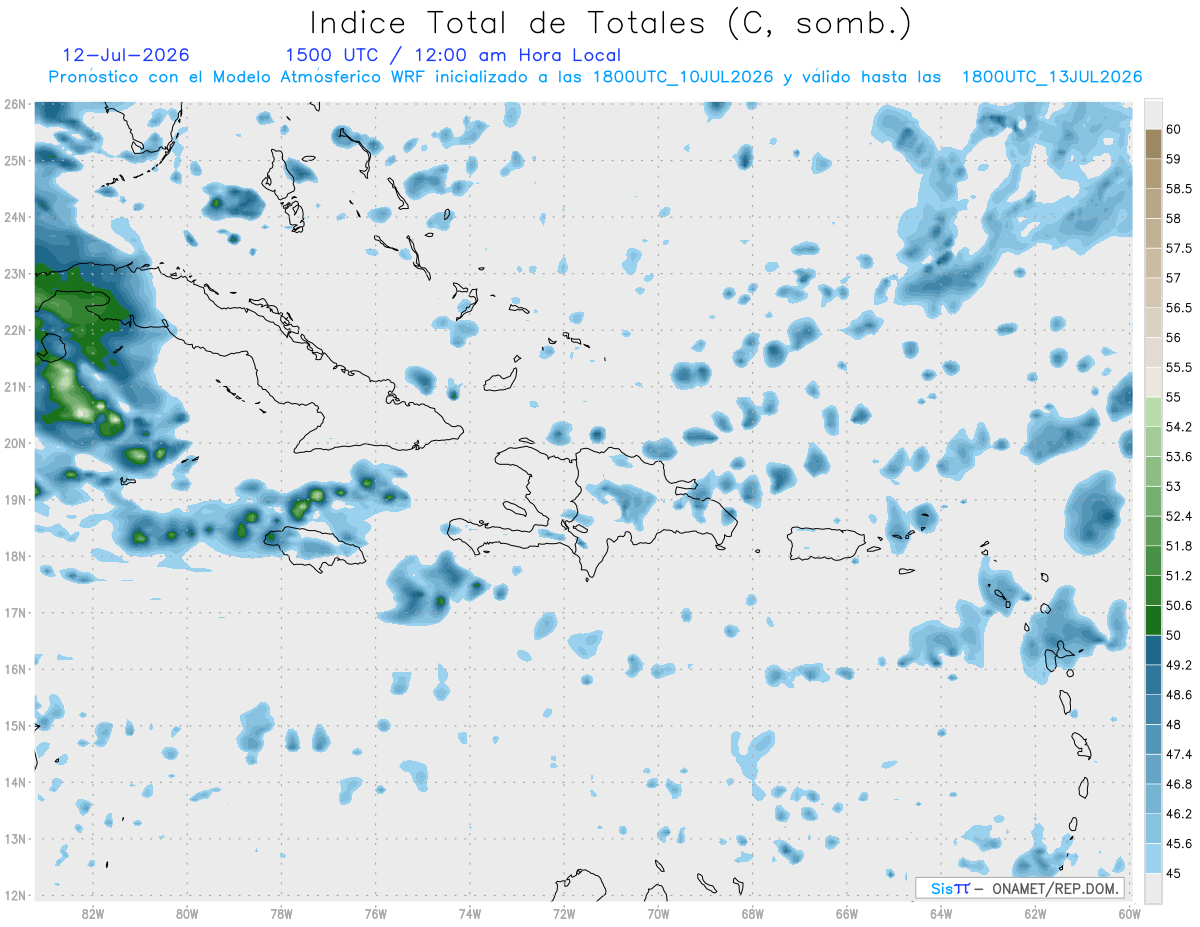
Task: Click the colorbar value '51.2'
Action: click(1179, 576)
